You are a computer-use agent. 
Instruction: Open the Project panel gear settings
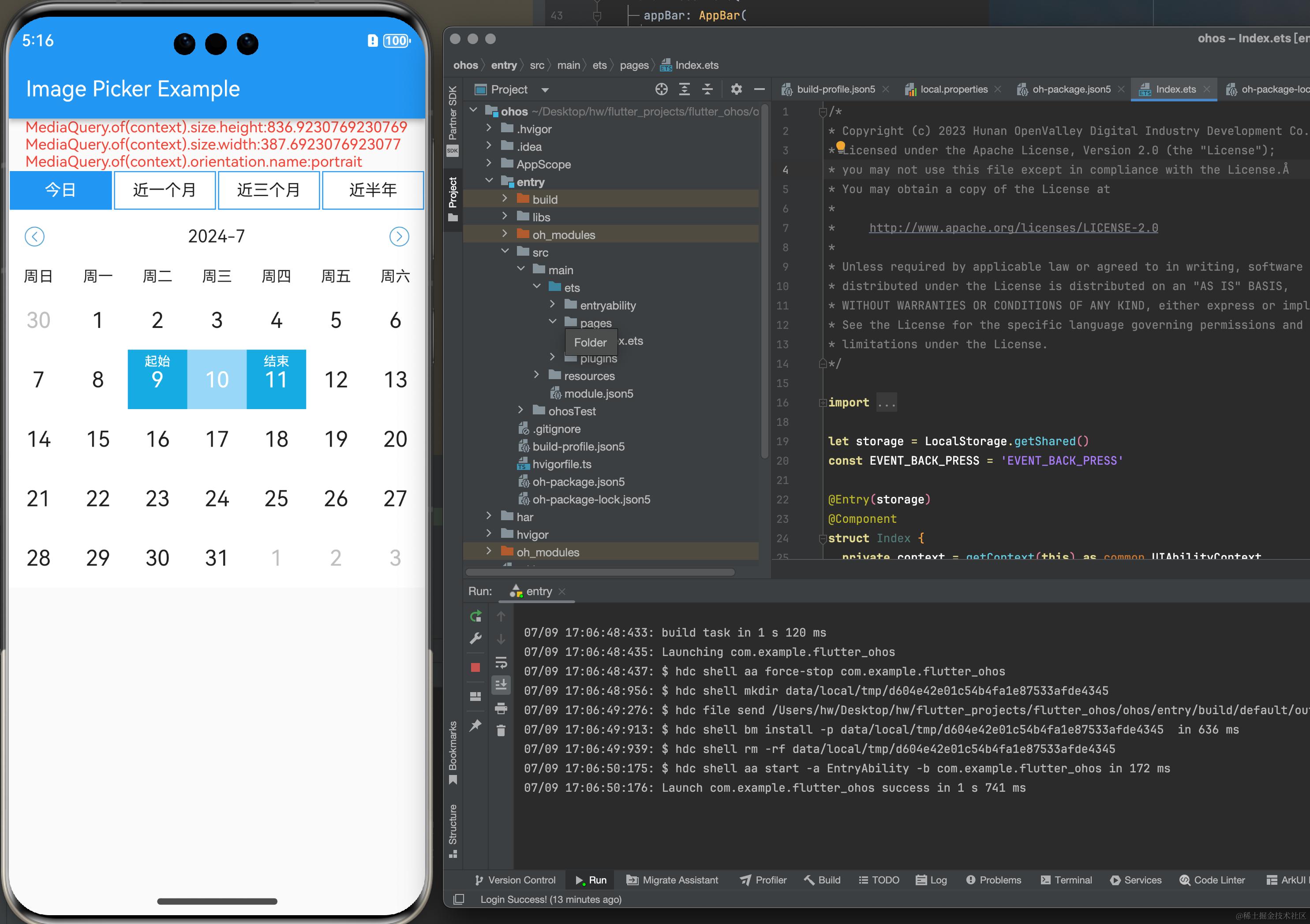(x=736, y=89)
